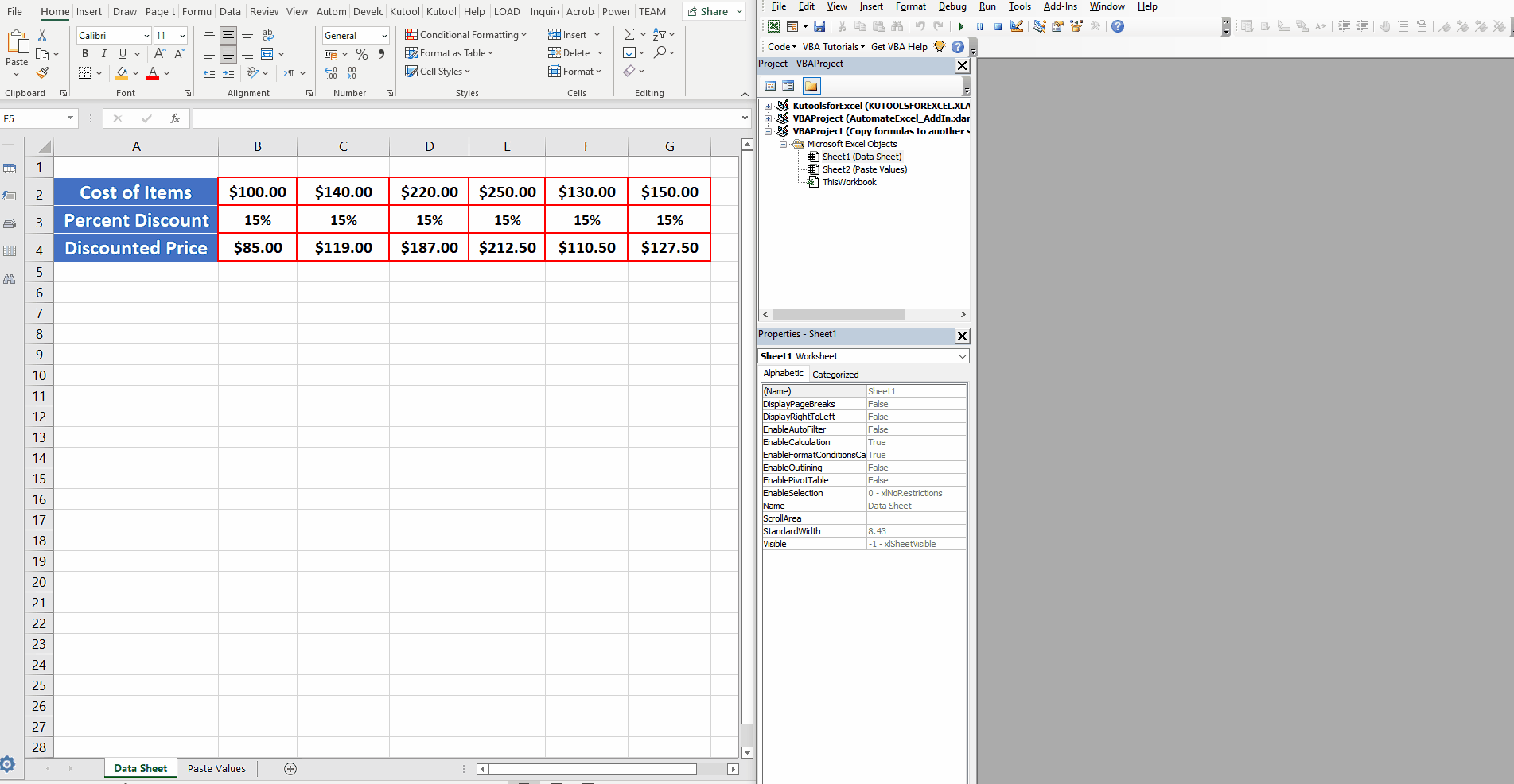The height and width of the screenshot is (784, 1514).
Task: Reset the macro with the Reset icon
Action: pyautogui.click(x=998, y=26)
